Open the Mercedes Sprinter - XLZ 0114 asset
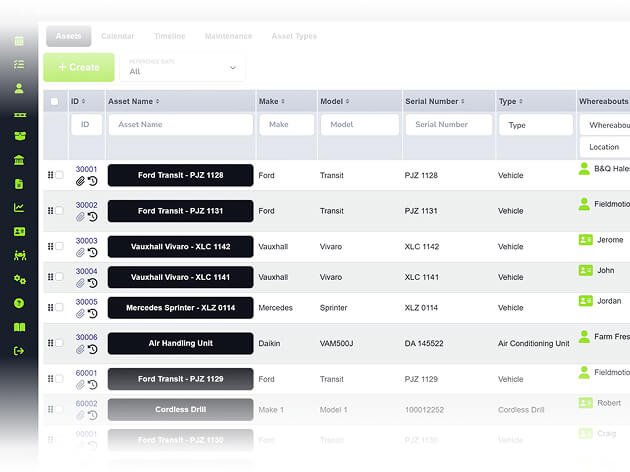Viewport: 630px width, 472px height. click(x=180, y=308)
